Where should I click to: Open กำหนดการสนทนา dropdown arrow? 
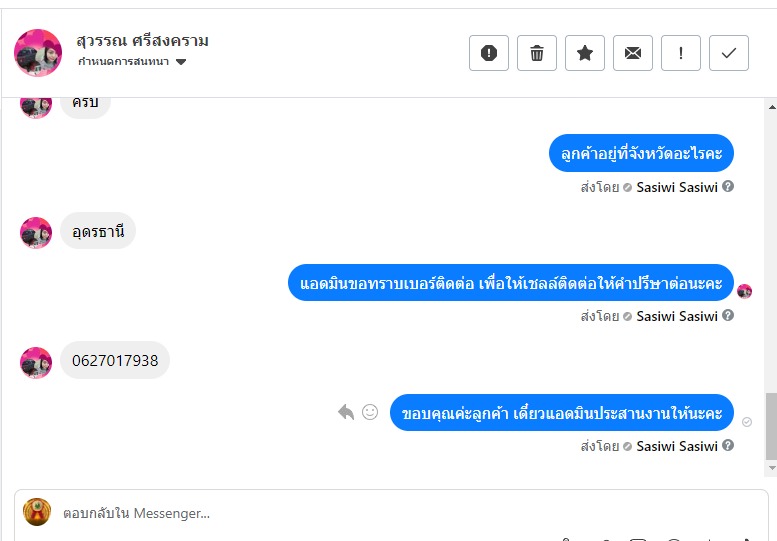pyautogui.click(x=181, y=62)
